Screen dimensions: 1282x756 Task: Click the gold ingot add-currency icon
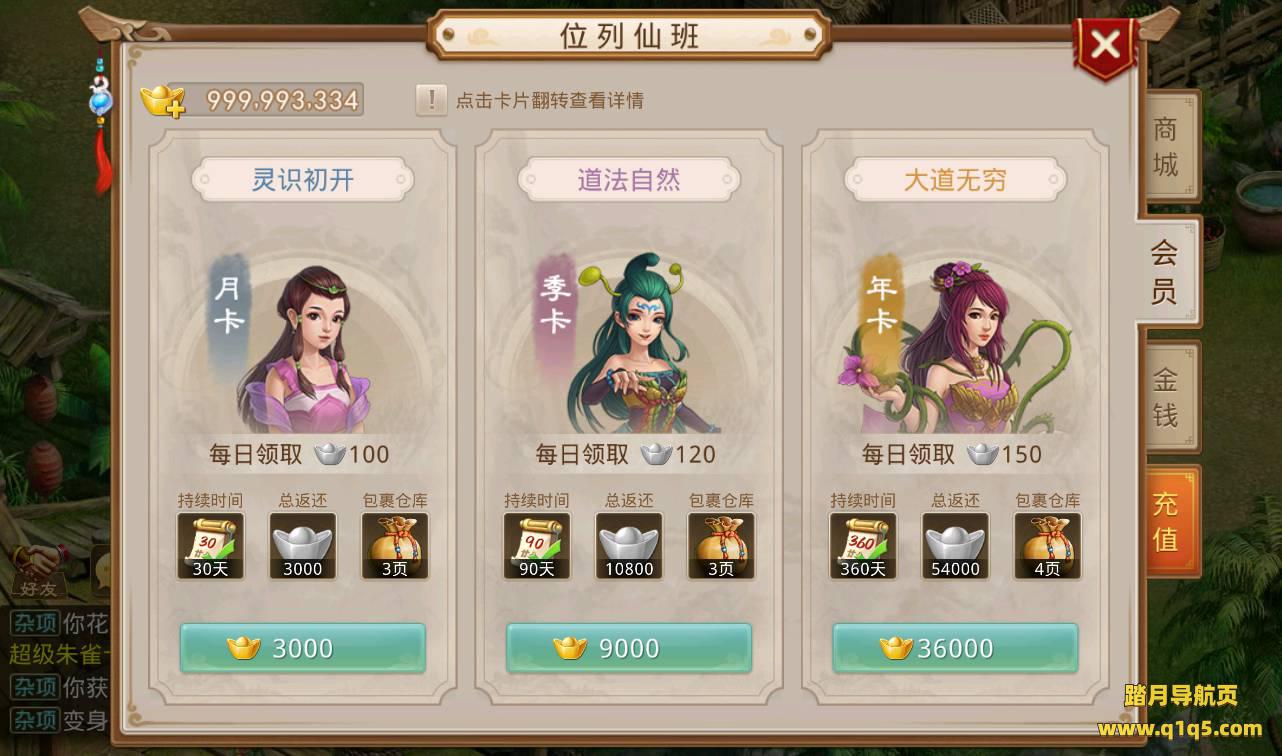(x=163, y=100)
